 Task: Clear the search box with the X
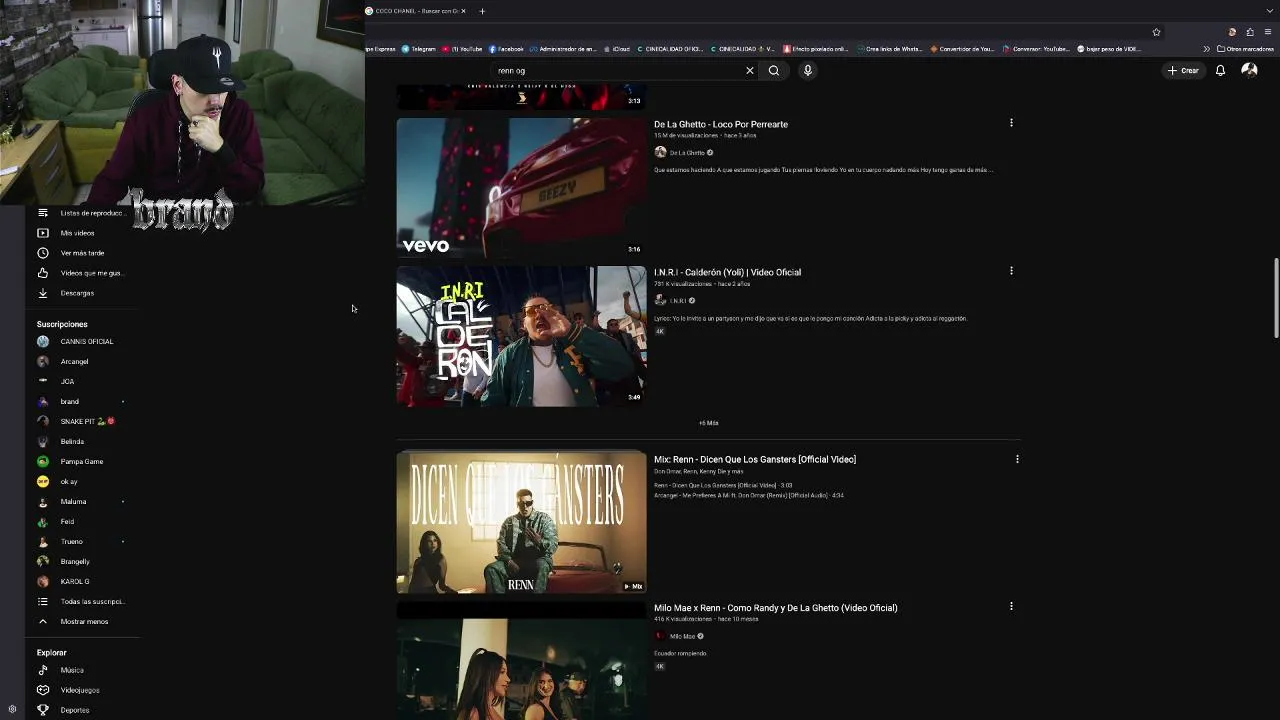point(749,71)
